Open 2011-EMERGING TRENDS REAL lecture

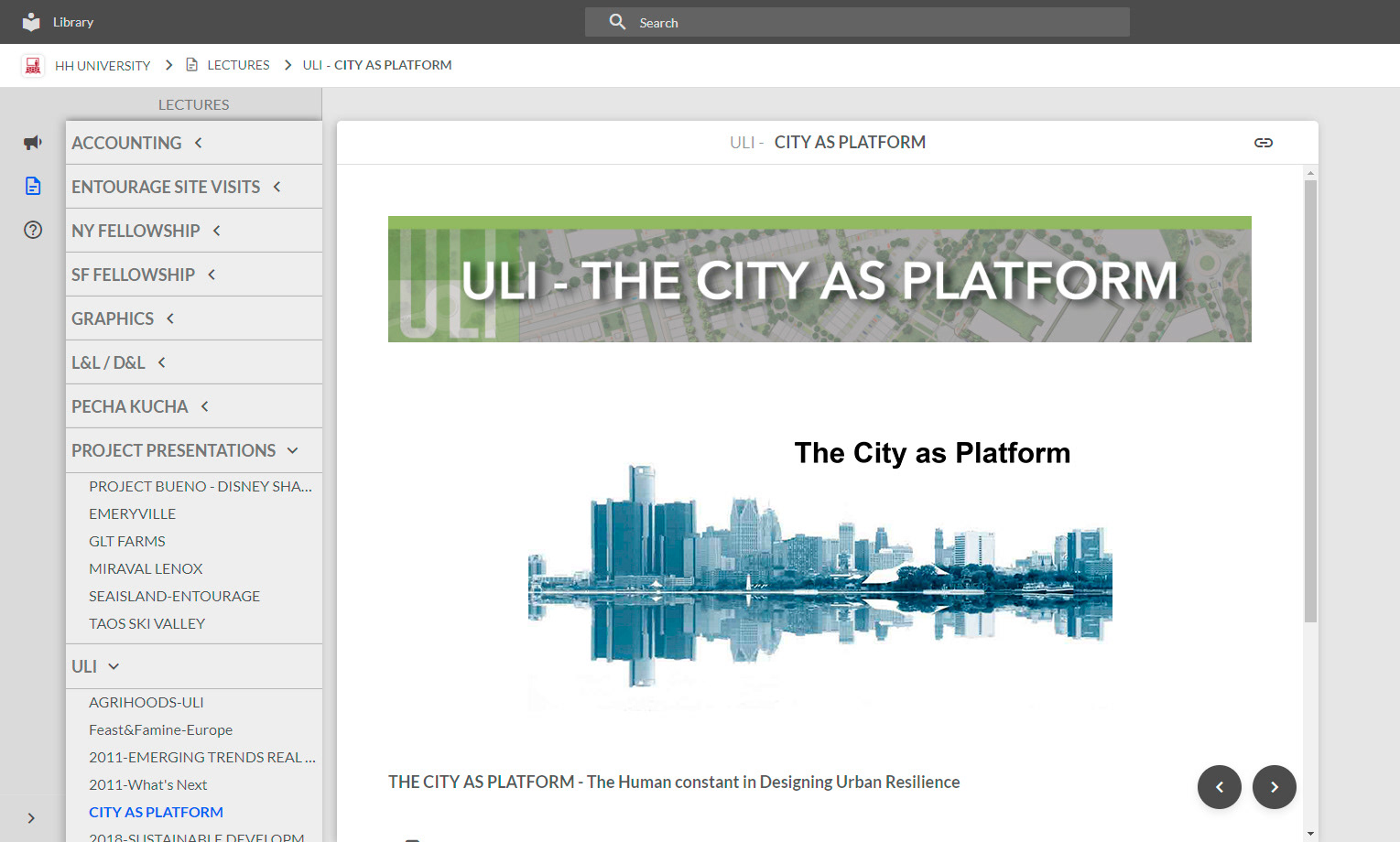point(201,757)
